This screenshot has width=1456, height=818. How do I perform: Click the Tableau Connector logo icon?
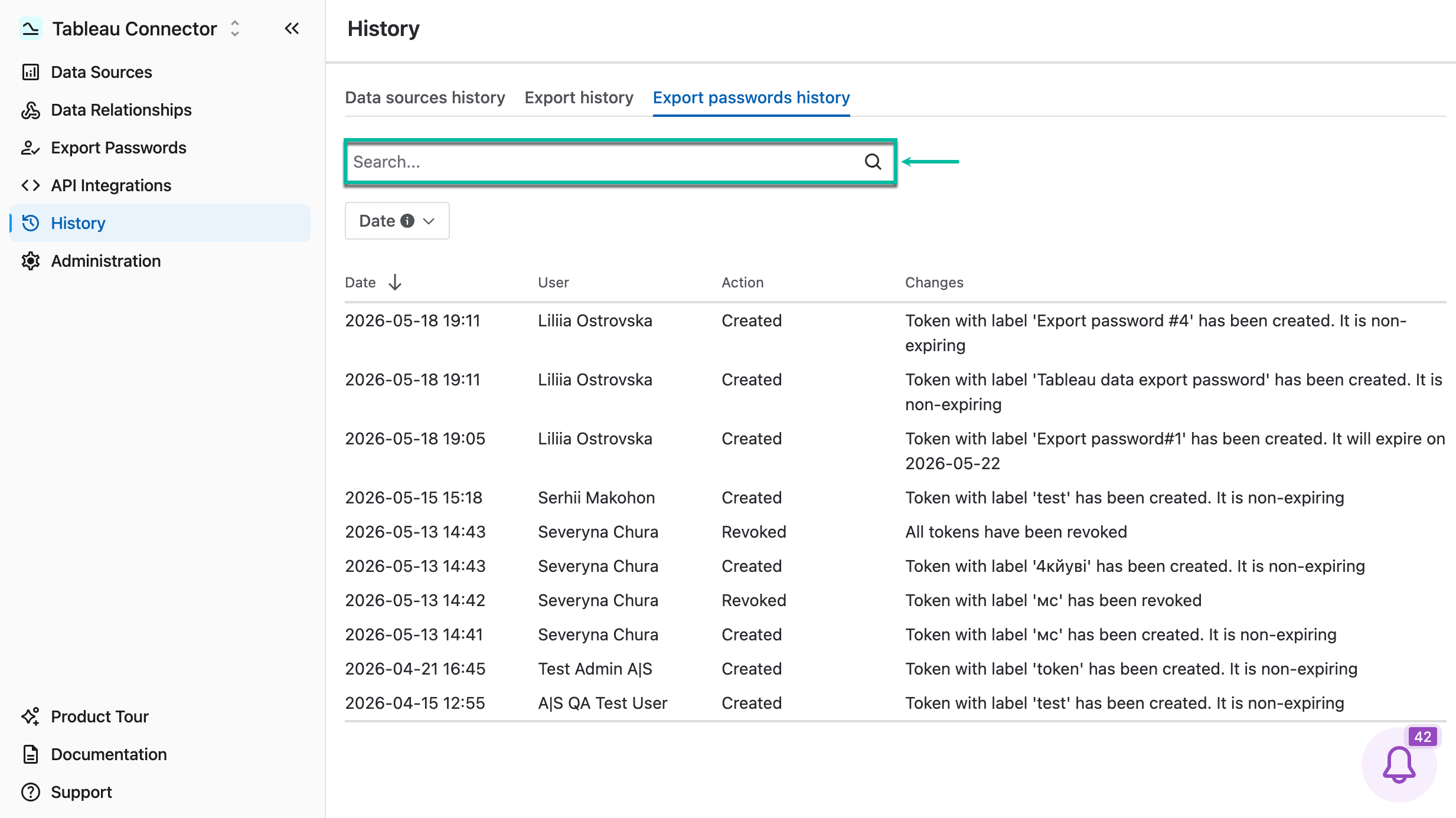[x=30, y=28]
